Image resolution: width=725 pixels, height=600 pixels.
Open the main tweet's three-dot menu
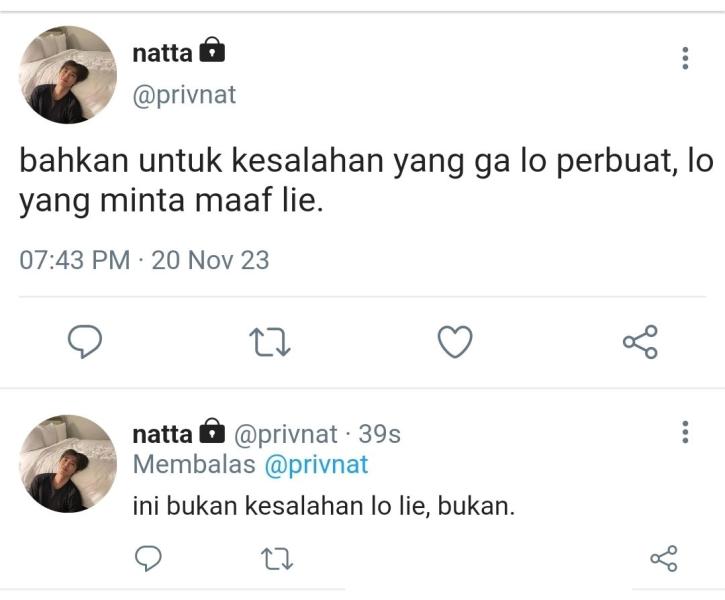685,58
